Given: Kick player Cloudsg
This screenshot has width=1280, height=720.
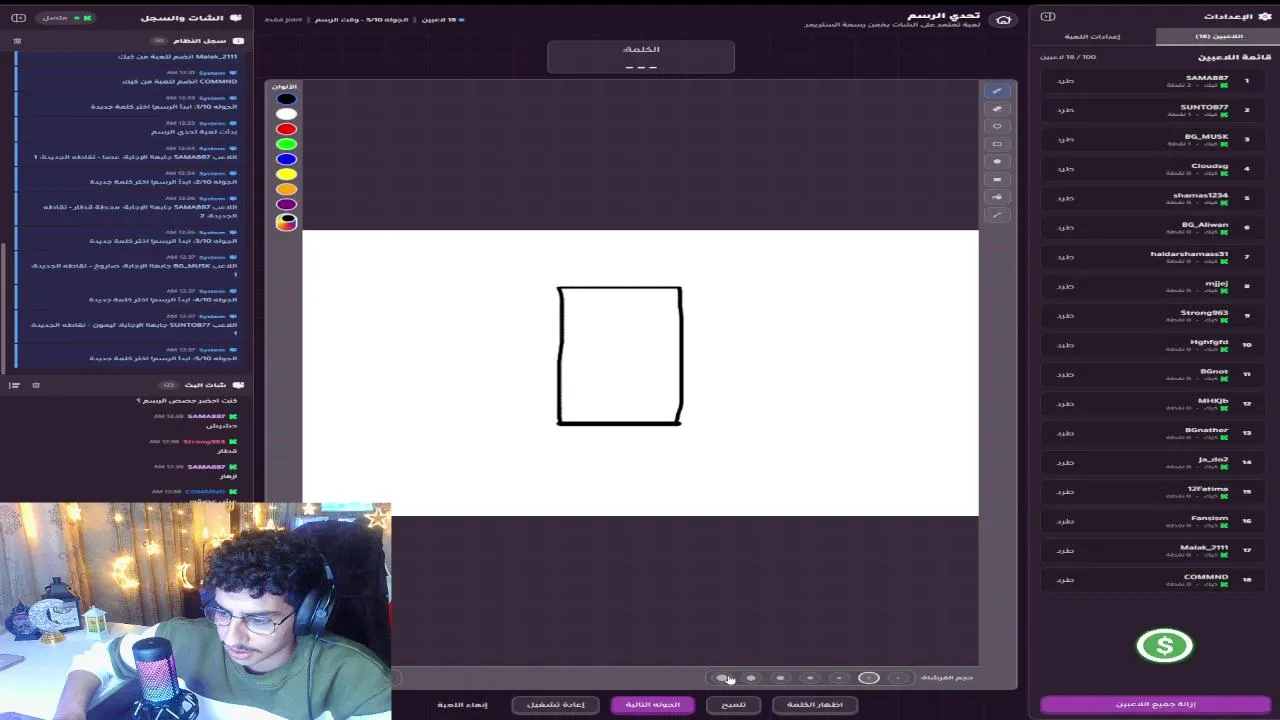Looking at the screenshot, I should pos(1066,169).
